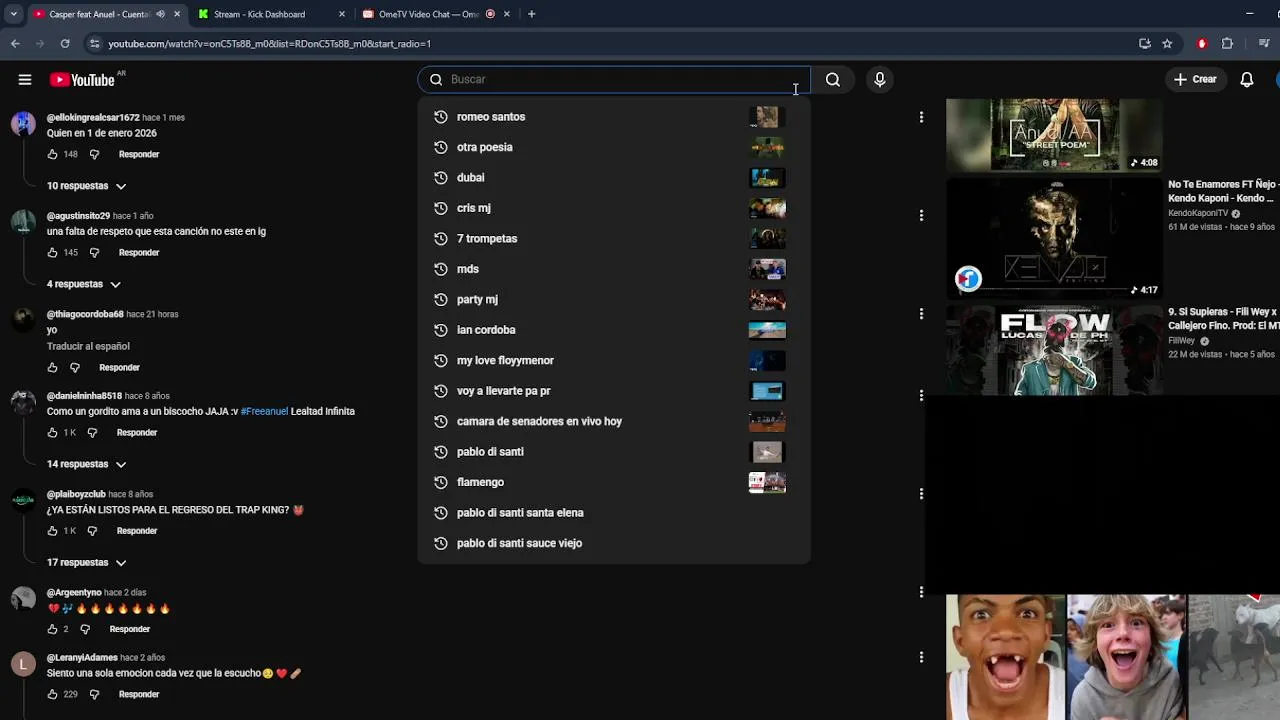Click the address bar URL
Viewport: 1280px width, 720px height.
coord(269,44)
